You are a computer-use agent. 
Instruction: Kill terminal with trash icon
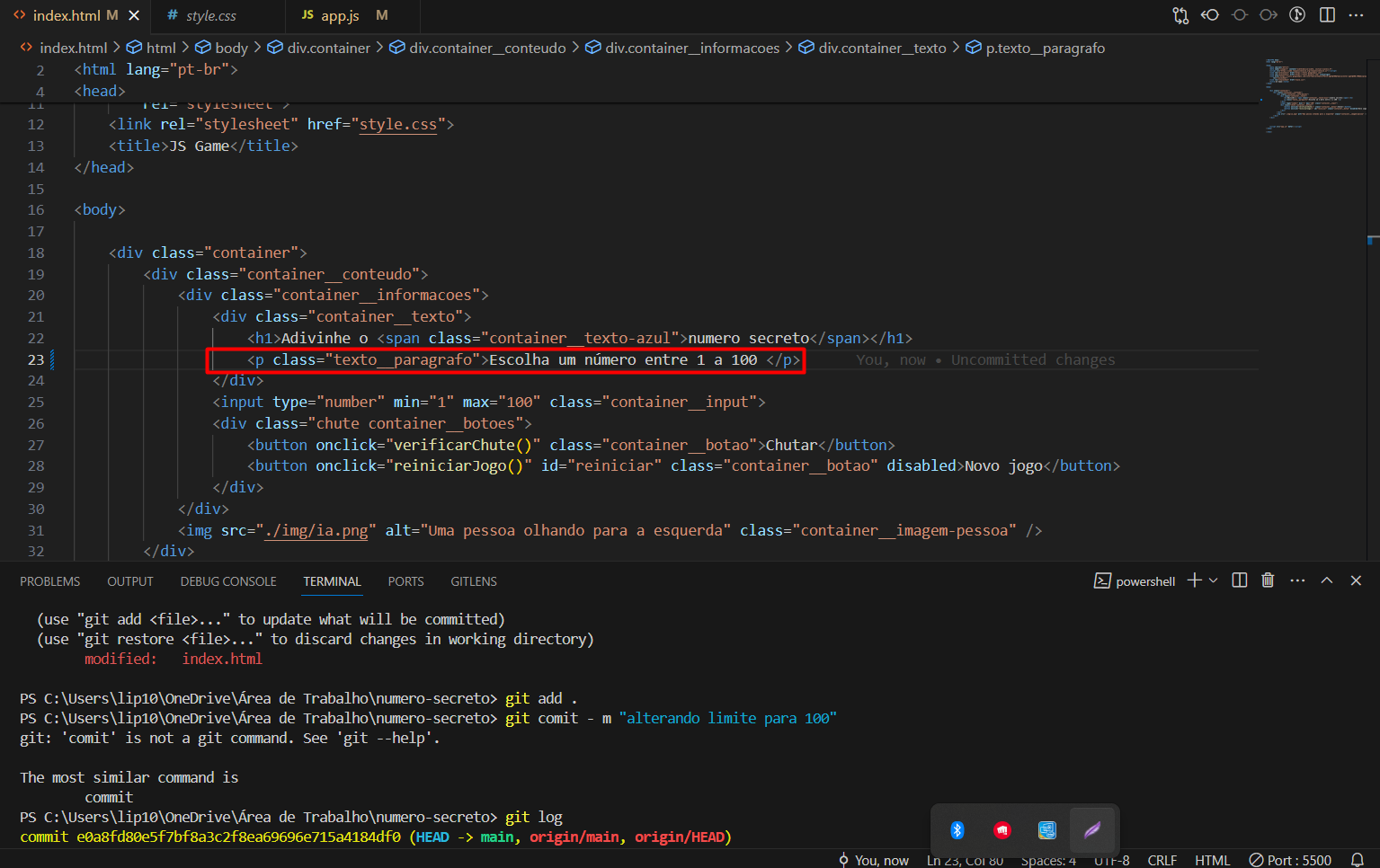click(x=1268, y=580)
